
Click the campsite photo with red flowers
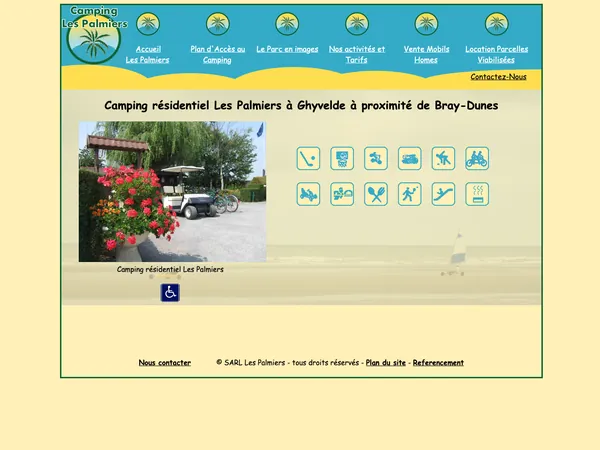pos(173,192)
